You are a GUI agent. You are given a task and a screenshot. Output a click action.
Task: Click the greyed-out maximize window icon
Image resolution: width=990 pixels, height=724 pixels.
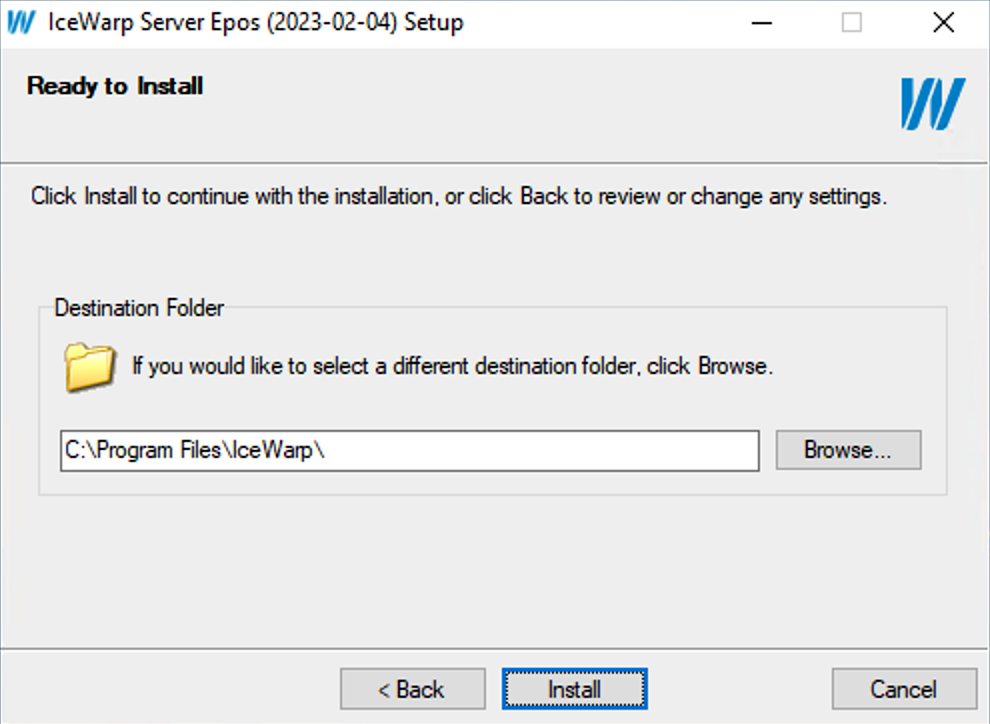(852, 23)
